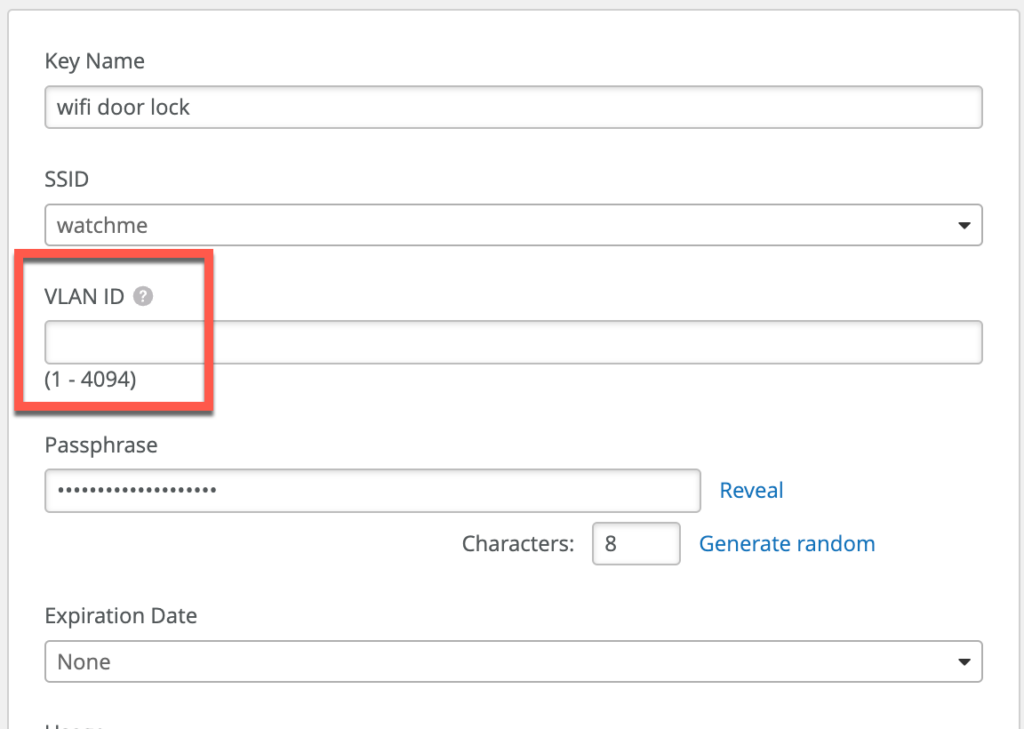Click the VLAN ID help question-mark icon
Viewport: 1024px width, 729px height.
pyautogui.click(x=144, y=296)
